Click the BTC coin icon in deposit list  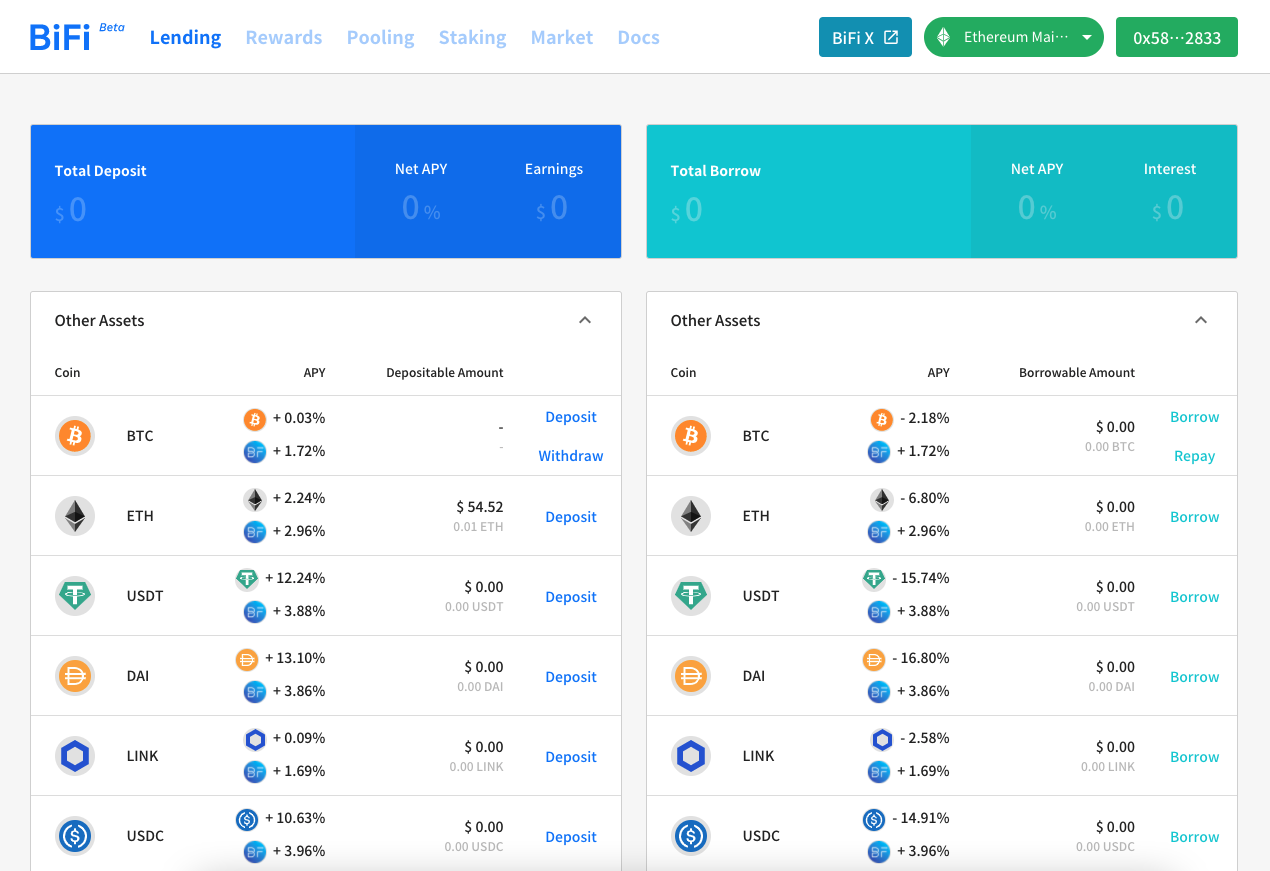(x=75, y=436)
